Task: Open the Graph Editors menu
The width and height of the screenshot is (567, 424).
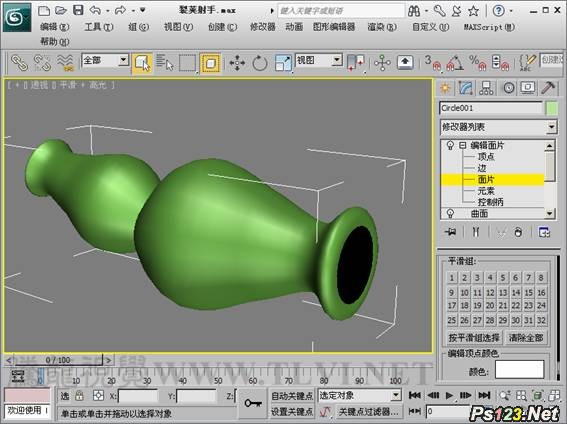Action: (x=334, y=27)
